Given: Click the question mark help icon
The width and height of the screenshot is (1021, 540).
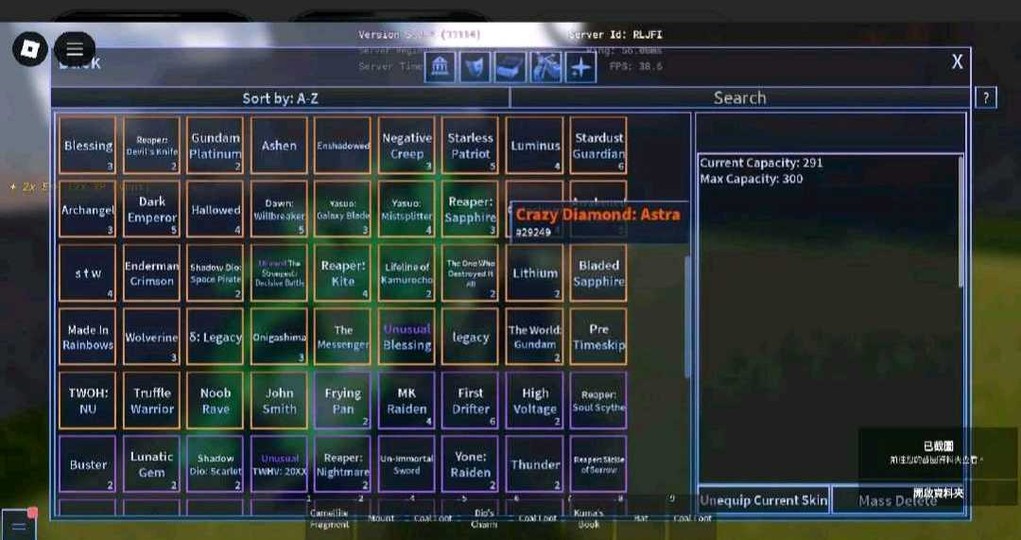Looking at the screenshot, I should coord(986,98).
